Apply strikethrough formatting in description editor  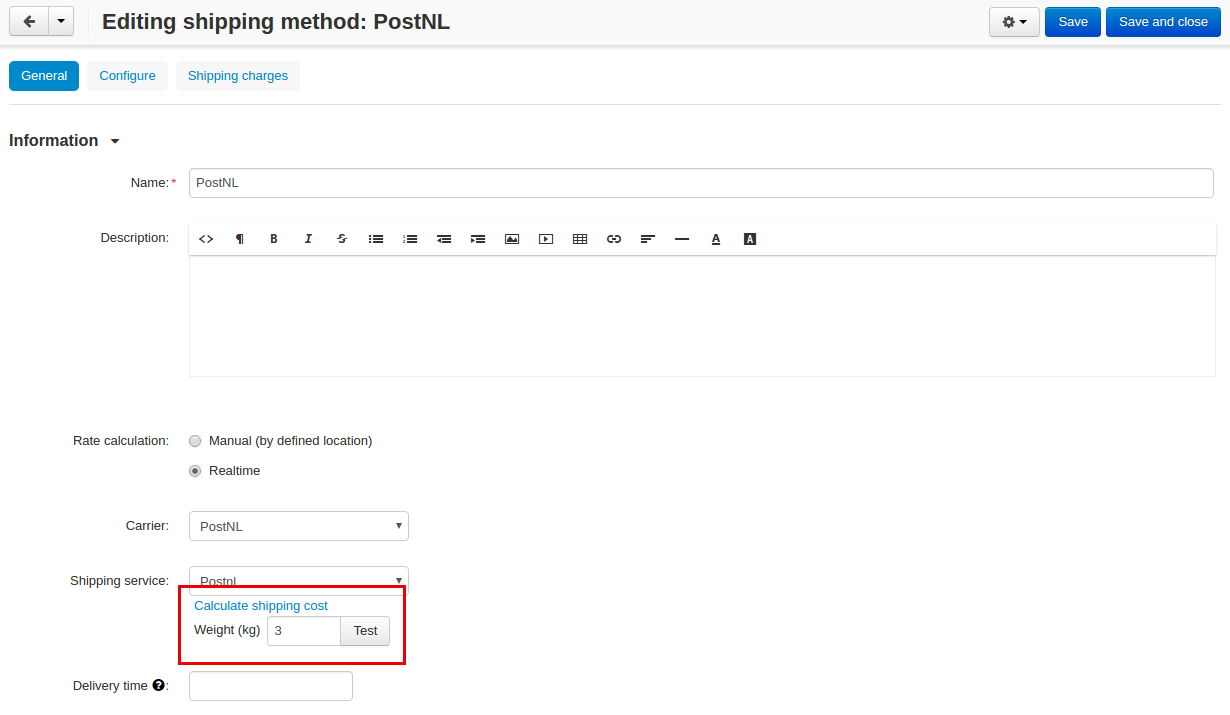[x=342, y=239]
